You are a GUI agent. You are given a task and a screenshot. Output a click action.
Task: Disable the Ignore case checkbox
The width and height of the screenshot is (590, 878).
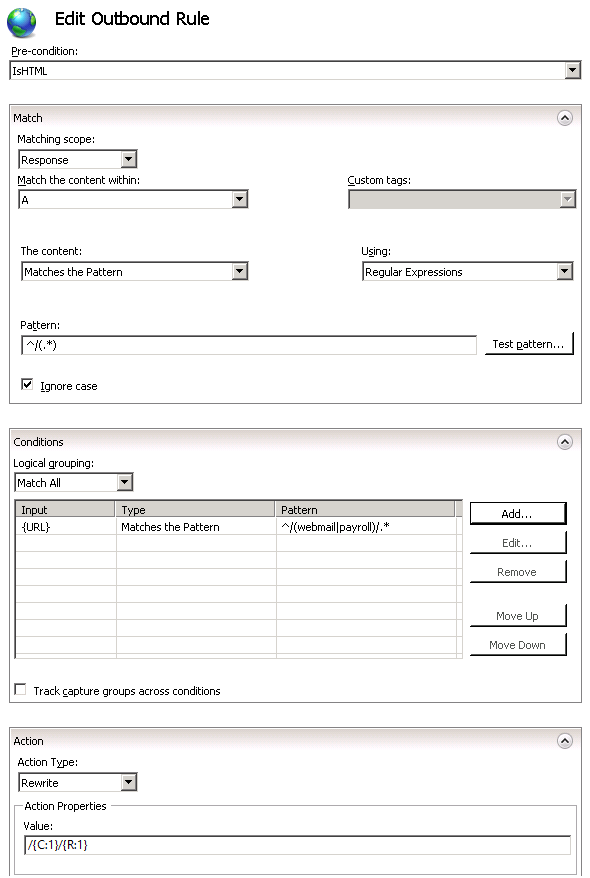[x=25, y=385]
